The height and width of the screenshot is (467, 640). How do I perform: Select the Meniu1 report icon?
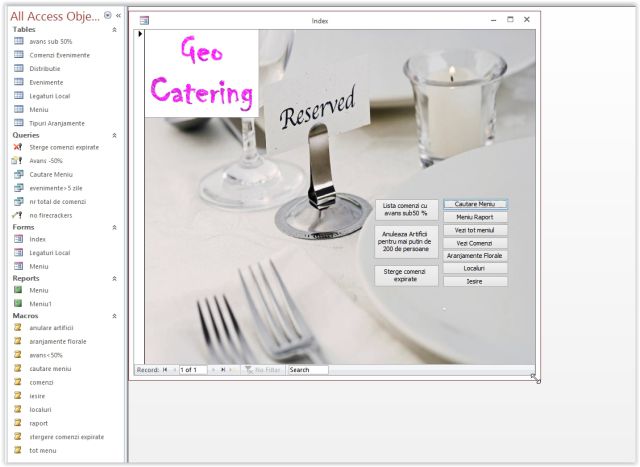[x=18, y=304]
